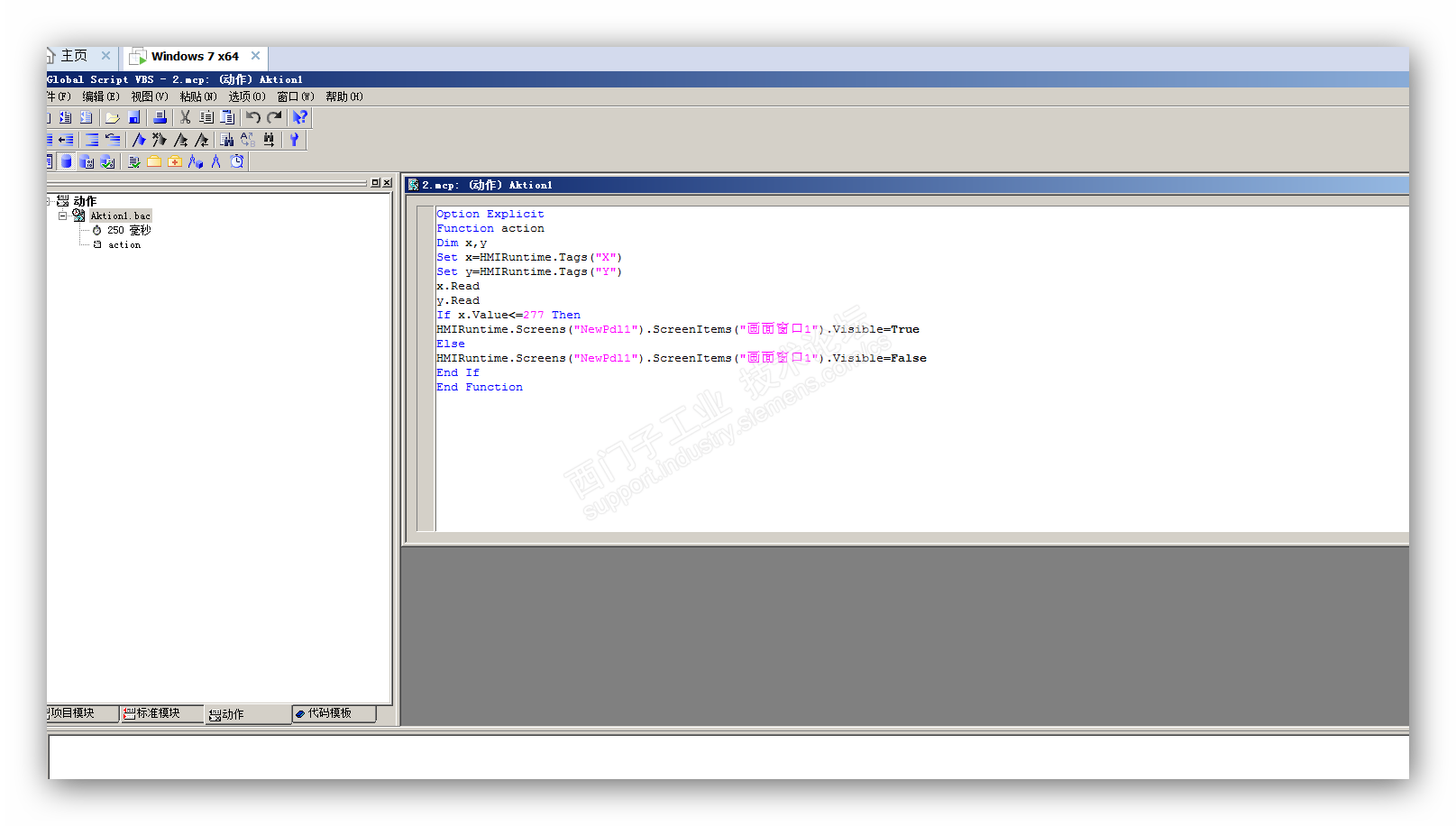
Task: Open the 帮助(H) menu
Action: click(x=344, y=96)
